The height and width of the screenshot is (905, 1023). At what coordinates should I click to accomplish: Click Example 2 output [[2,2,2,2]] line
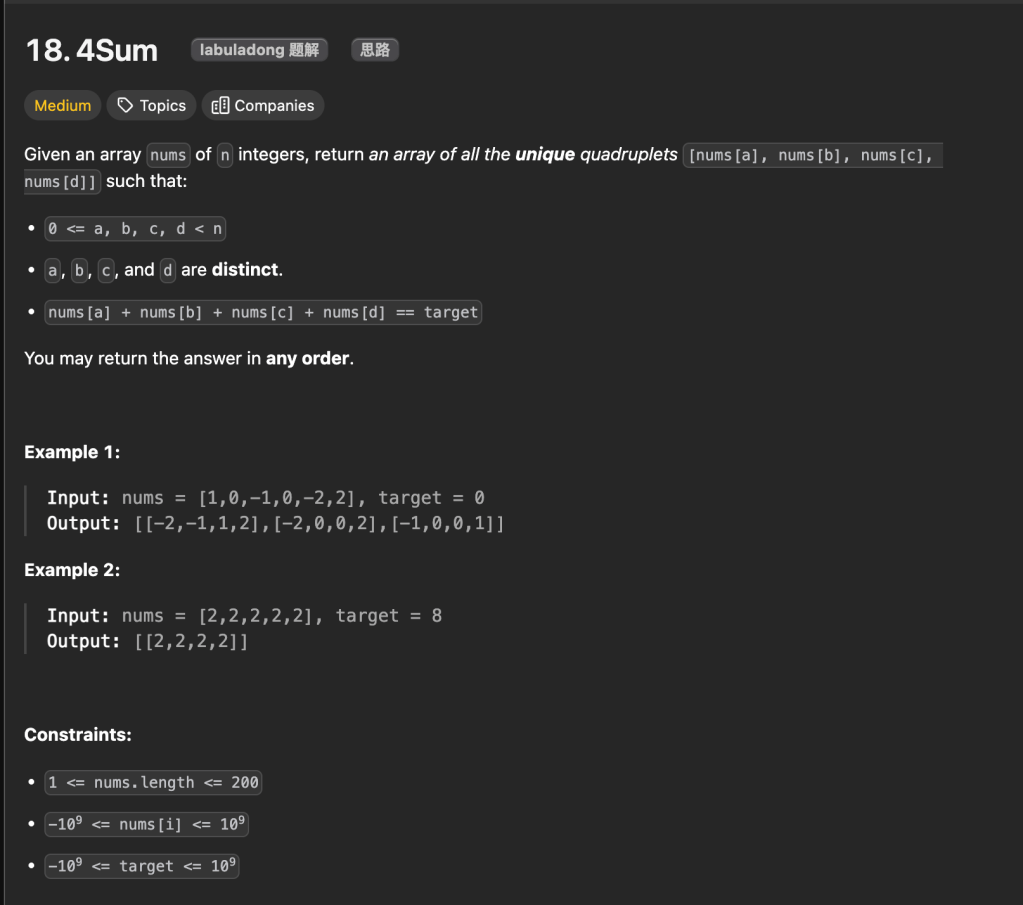[148, 641]
